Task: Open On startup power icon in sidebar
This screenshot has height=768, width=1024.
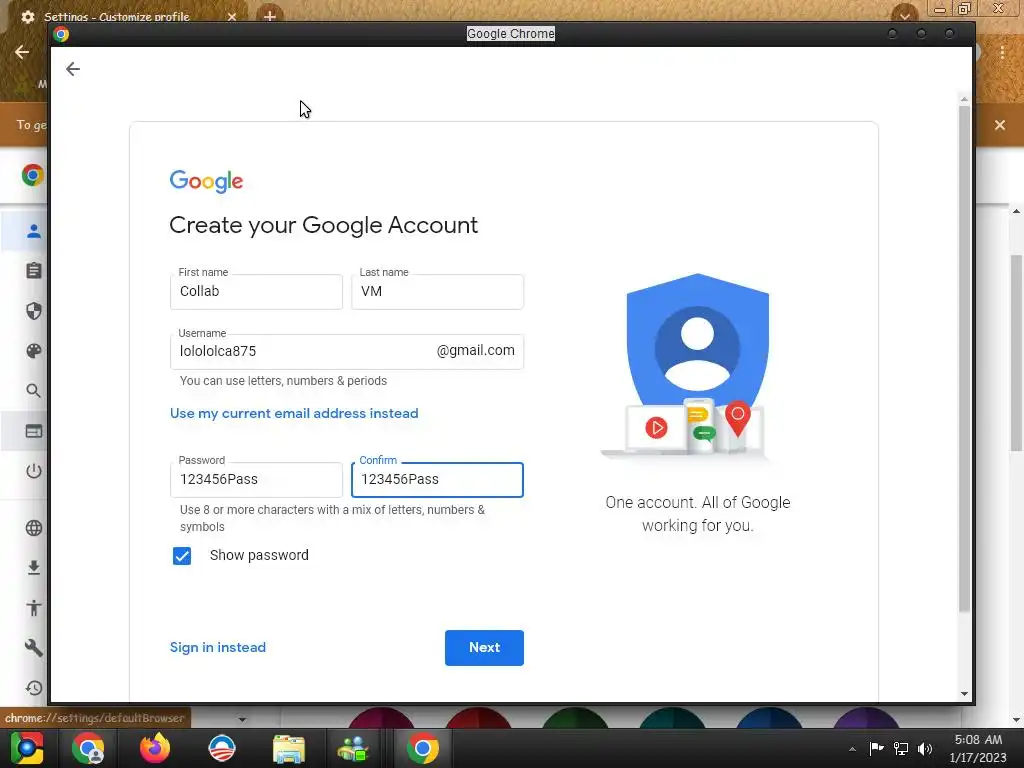Action: click(33, 471)
